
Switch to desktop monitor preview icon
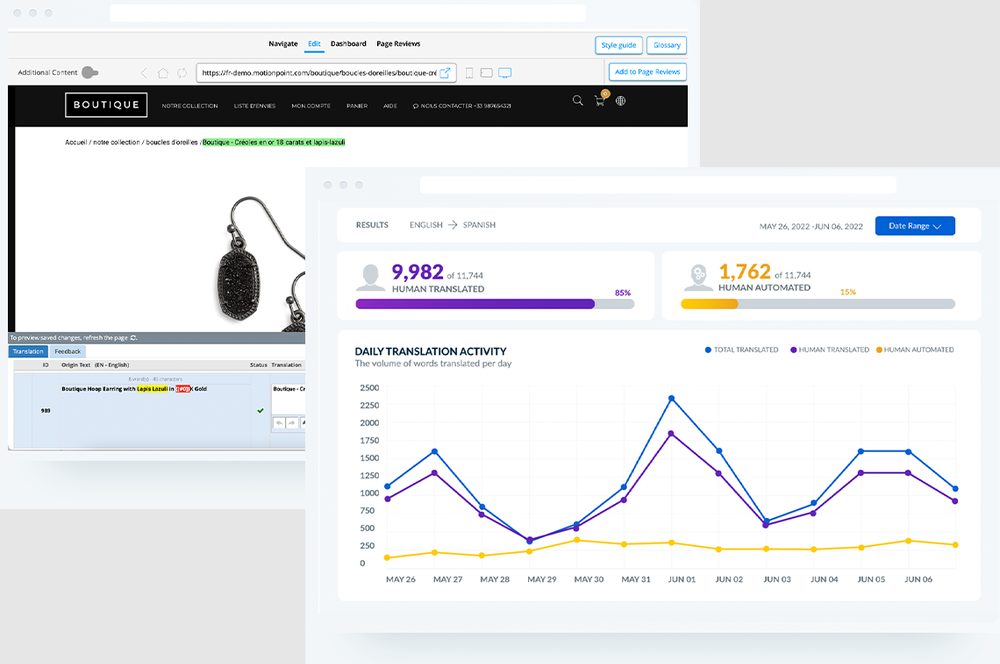[x=505, y=73]
